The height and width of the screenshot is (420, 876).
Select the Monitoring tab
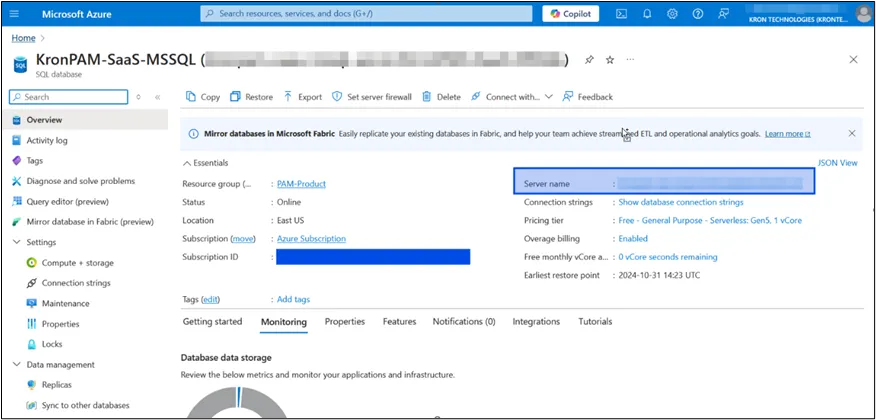(x=284, y=322)
